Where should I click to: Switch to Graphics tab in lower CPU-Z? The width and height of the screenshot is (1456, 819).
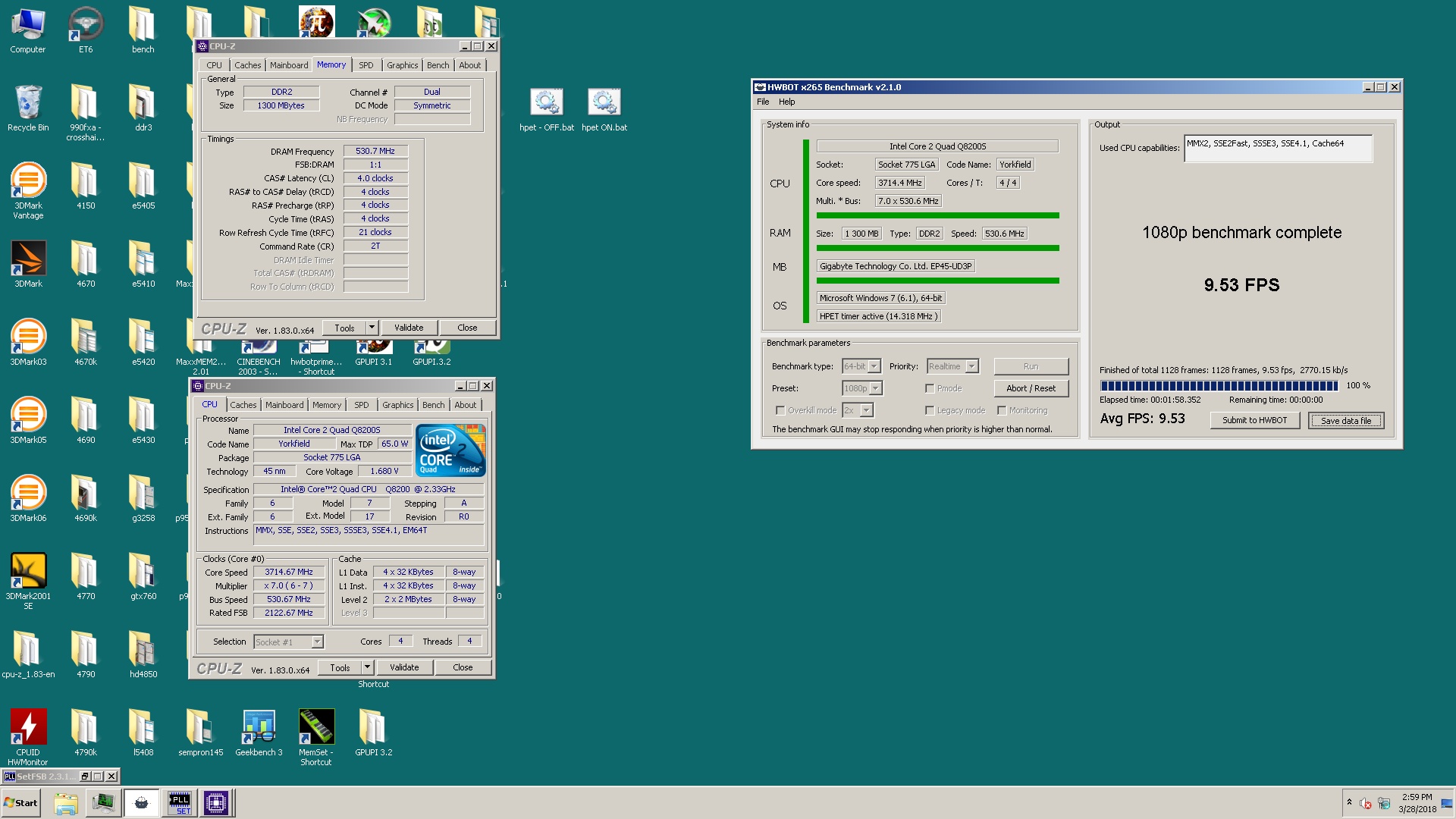coord(398,405)
